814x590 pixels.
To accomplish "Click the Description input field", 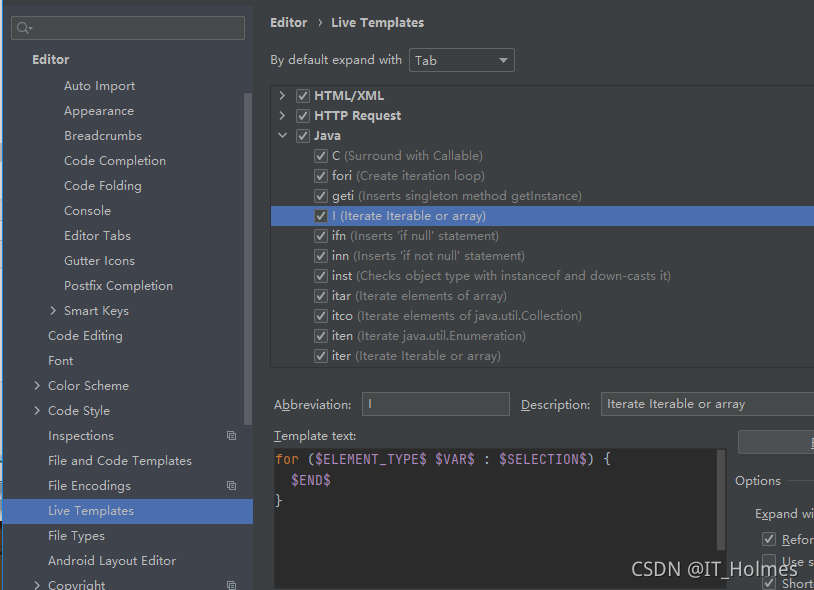I will (708, 404).
